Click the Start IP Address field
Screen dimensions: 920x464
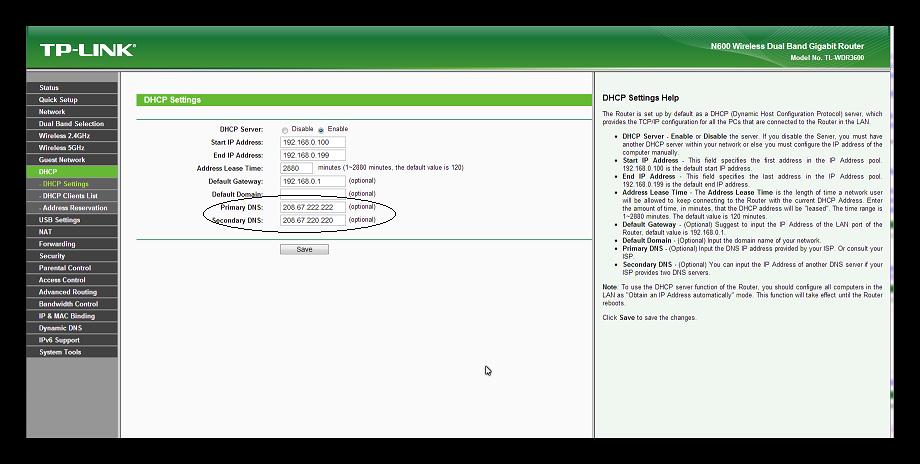pos(313,143)
